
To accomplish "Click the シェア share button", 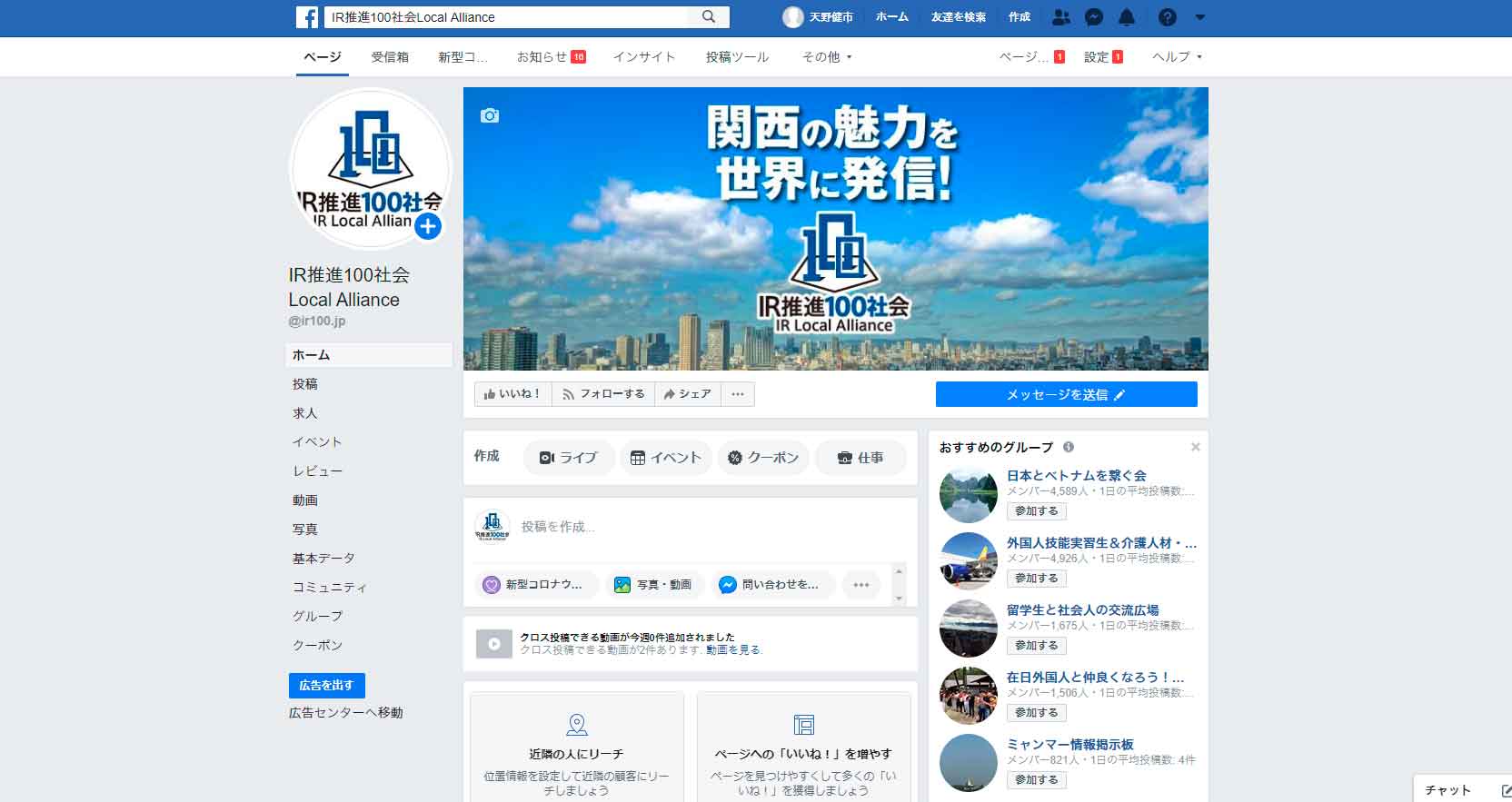I will 688,394.
